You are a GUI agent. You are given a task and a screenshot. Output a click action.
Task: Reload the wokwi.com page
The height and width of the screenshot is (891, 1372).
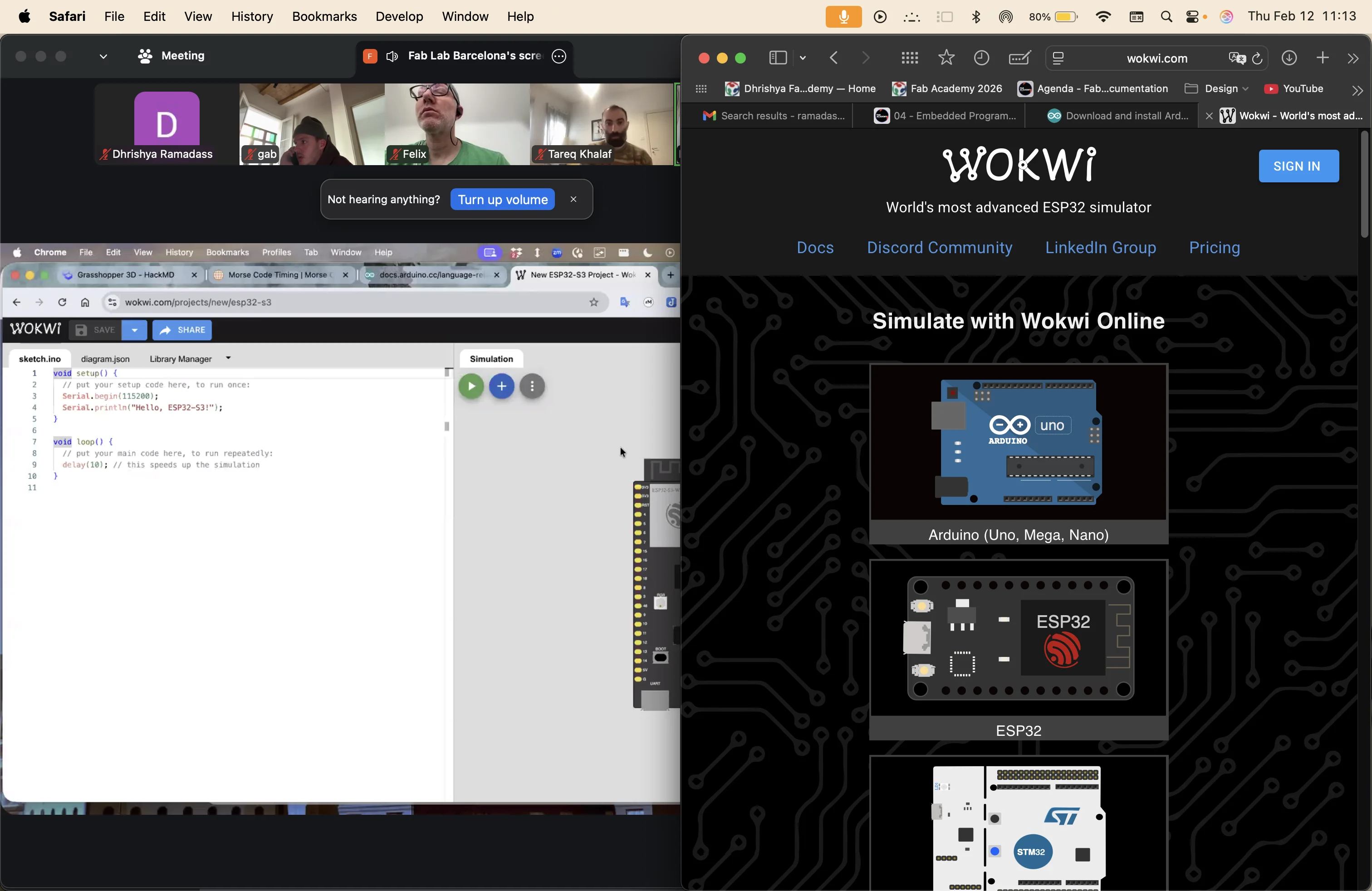click(1257, 58)
